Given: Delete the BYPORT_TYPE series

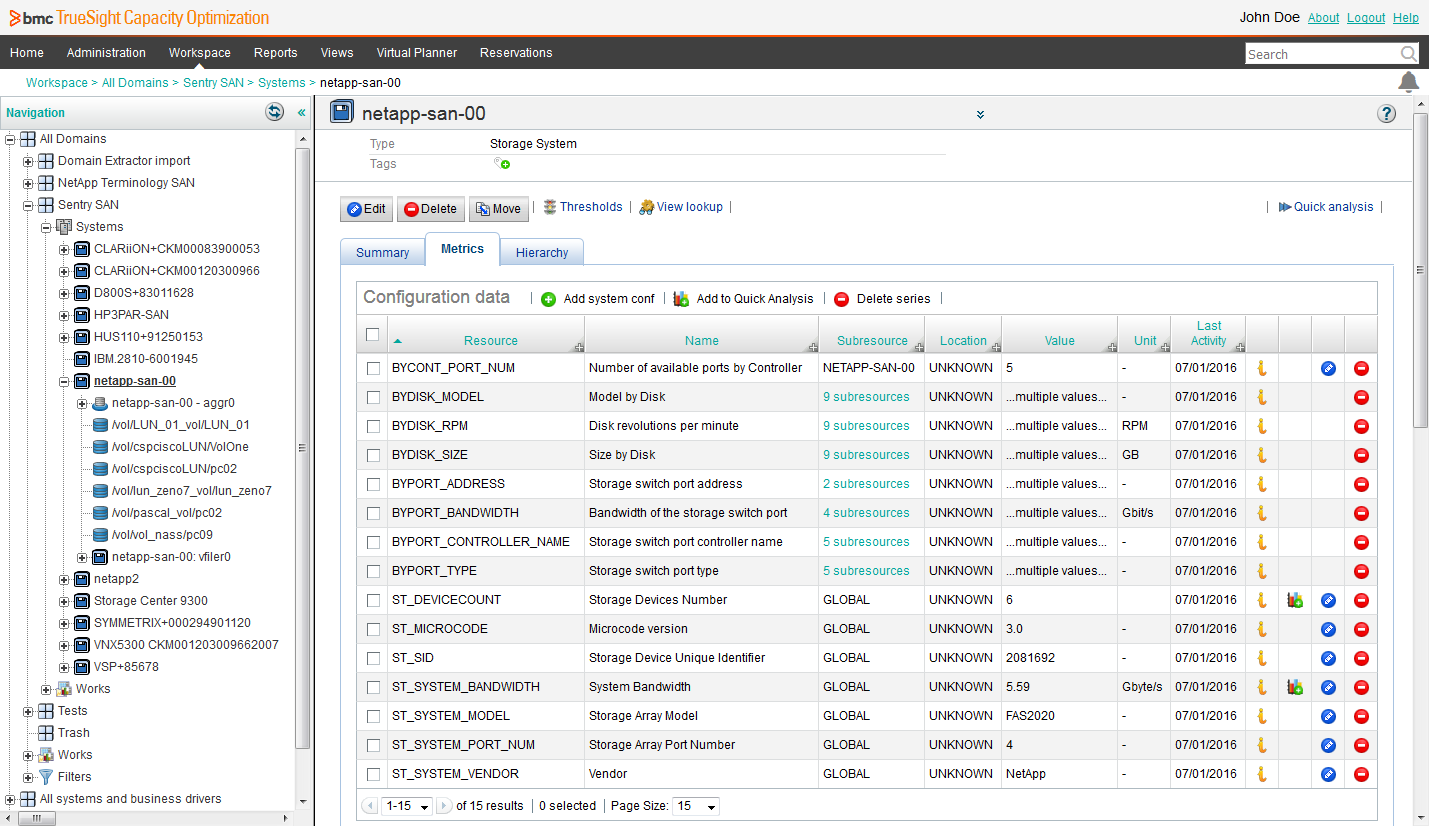Looking at the screenshot, I should 1360,571.
